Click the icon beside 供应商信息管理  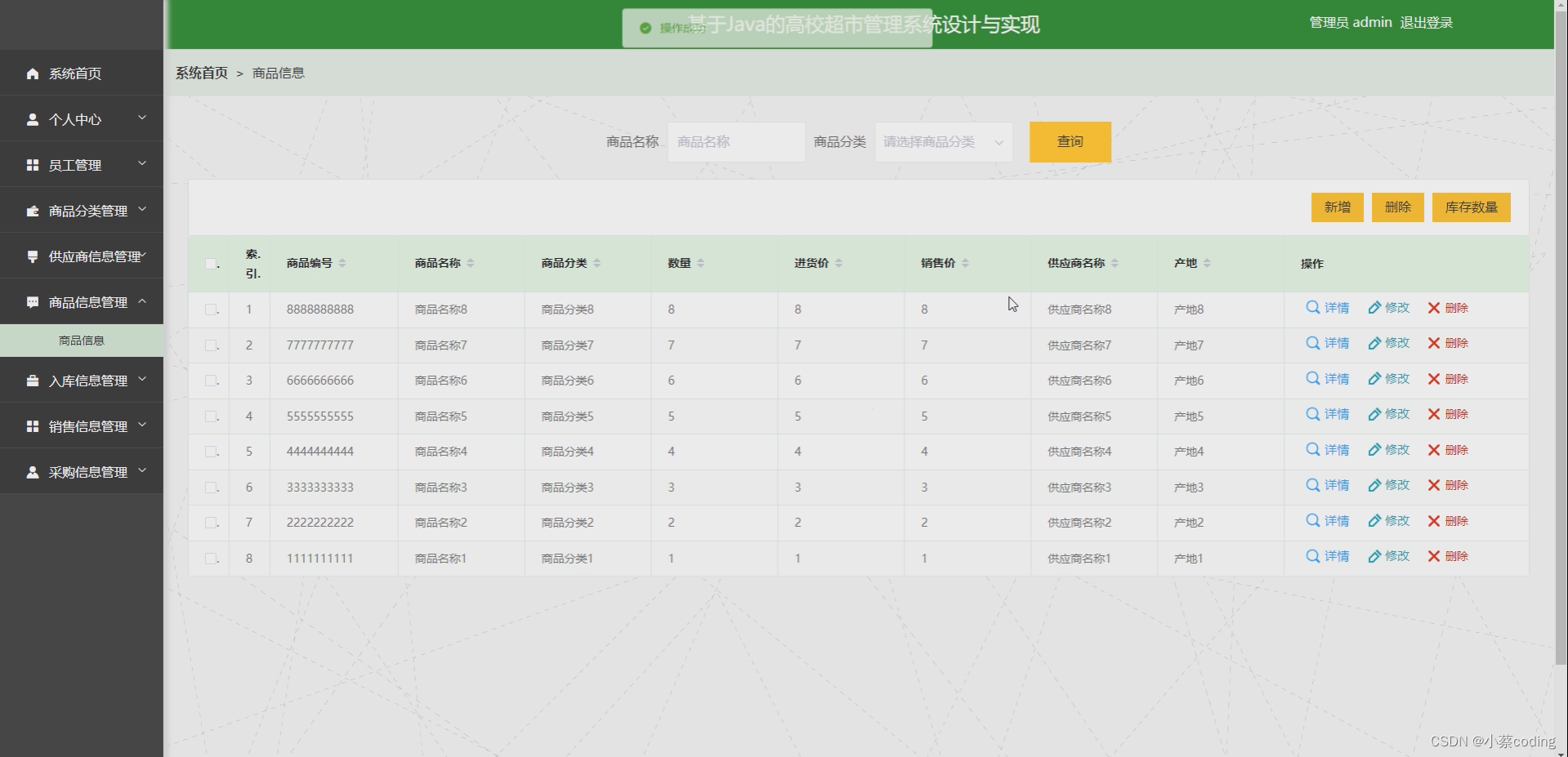click(x=33, y=256)
